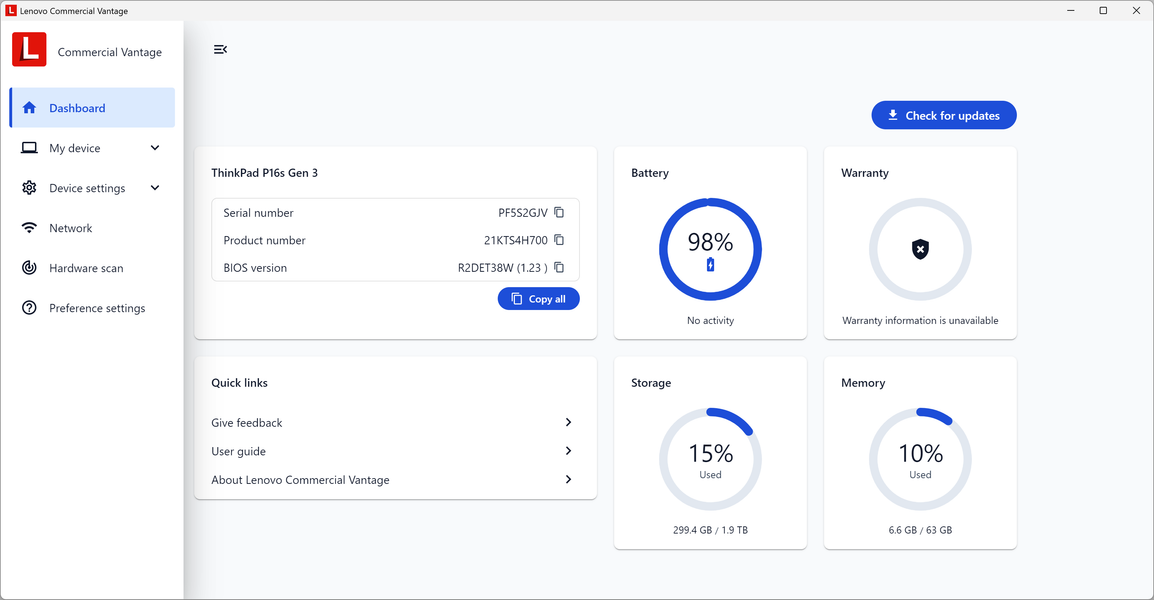This screenshot has width=1154, height=600.
Task: Copy the product number 21KTS4H700
Action: coord(559,240)
